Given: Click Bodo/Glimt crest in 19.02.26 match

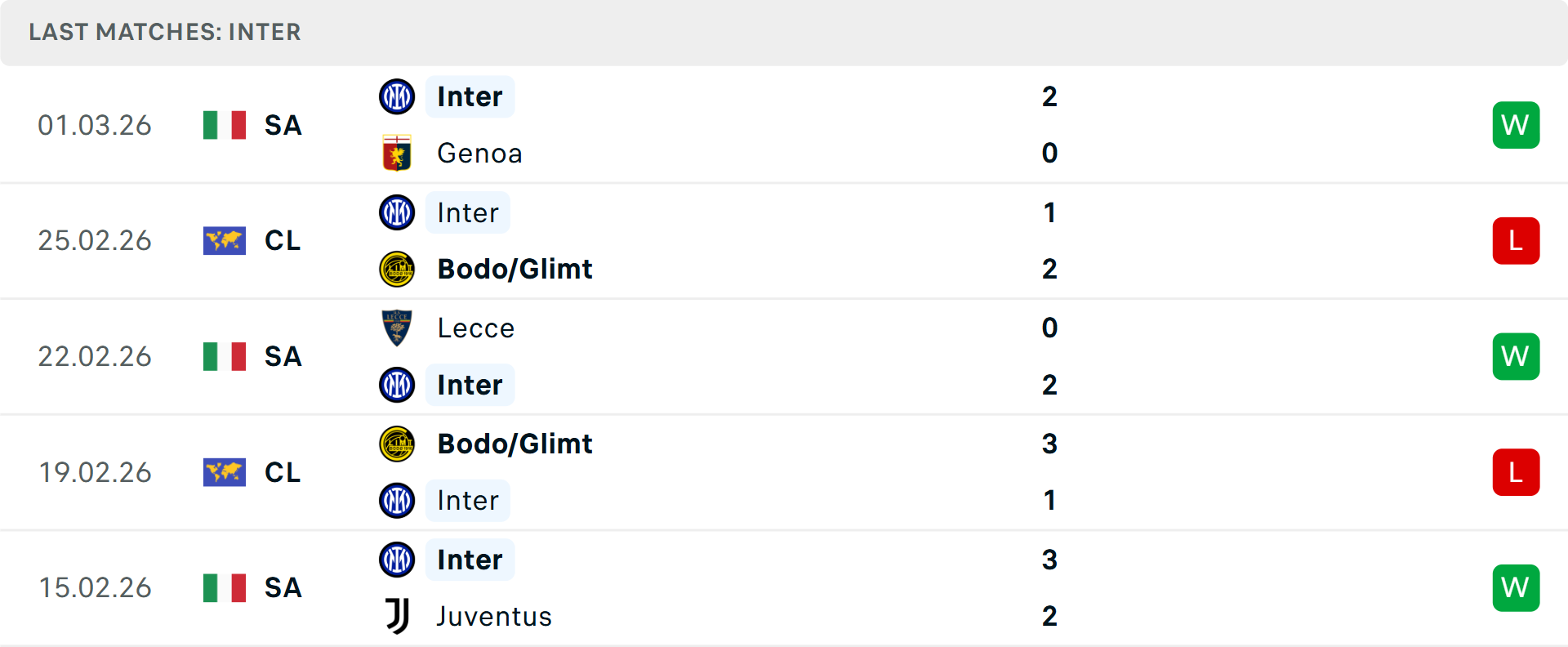Looking at the screenshot, I should (x=397, y=444).
